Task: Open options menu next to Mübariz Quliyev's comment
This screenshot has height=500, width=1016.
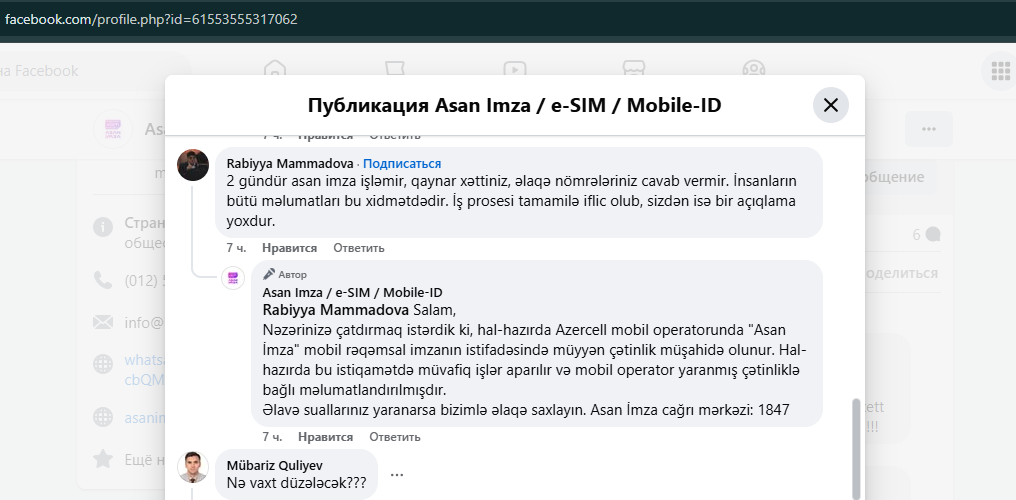Action: point(397,474)
